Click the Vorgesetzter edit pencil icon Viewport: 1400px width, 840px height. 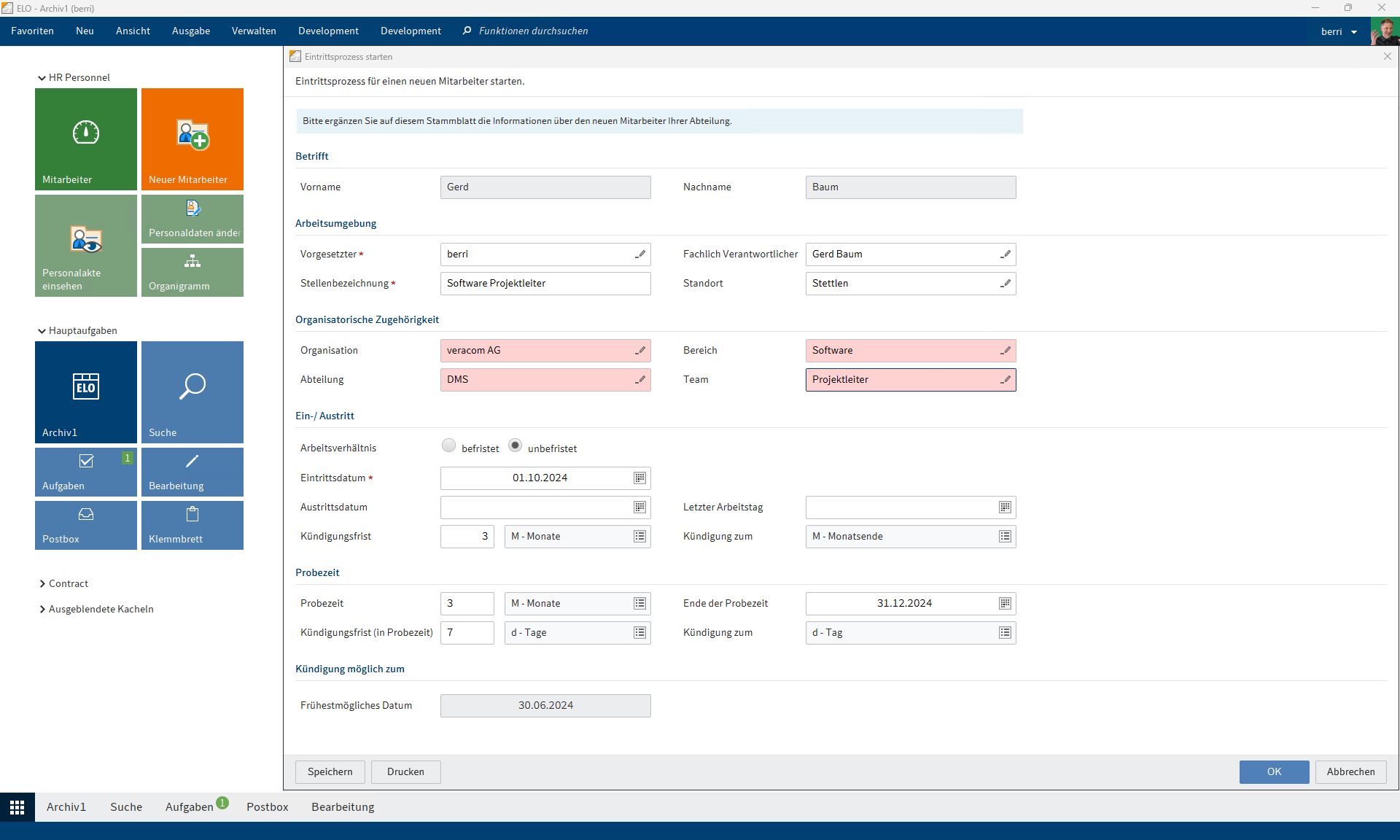click(x=640, y=254)
